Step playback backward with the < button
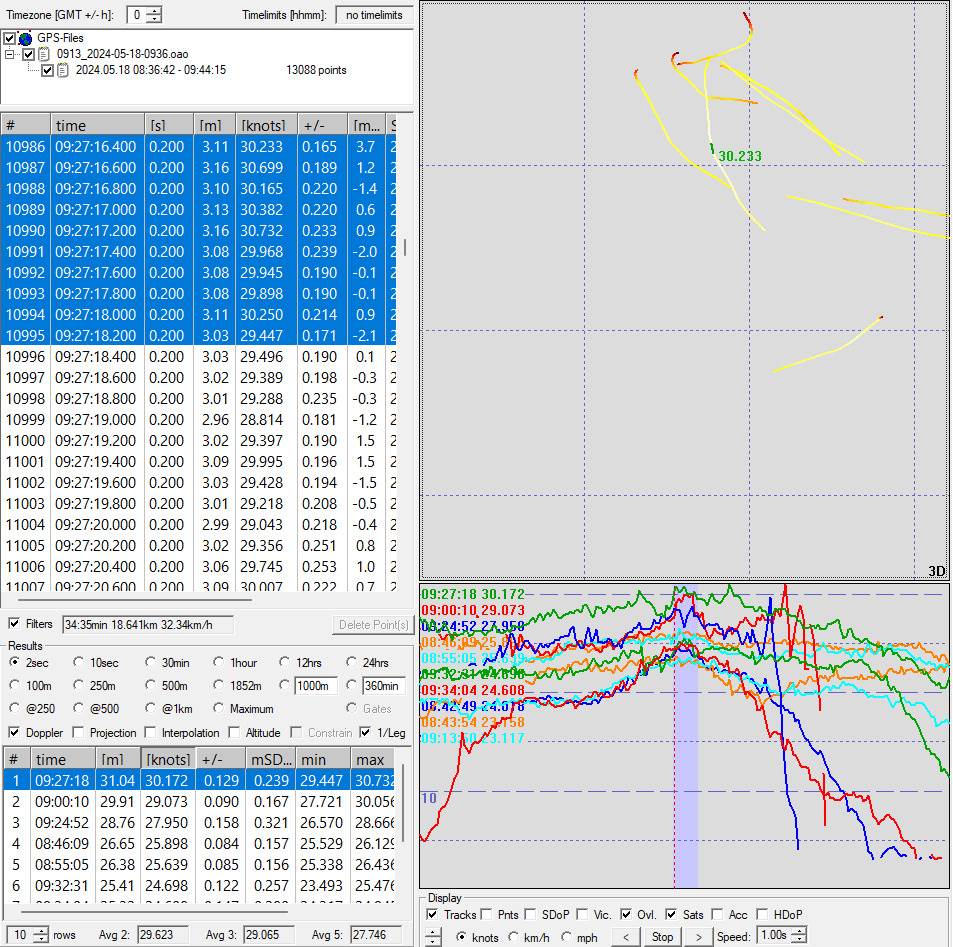This screenshot has width=953, height=947. click(x=625, y=936)
